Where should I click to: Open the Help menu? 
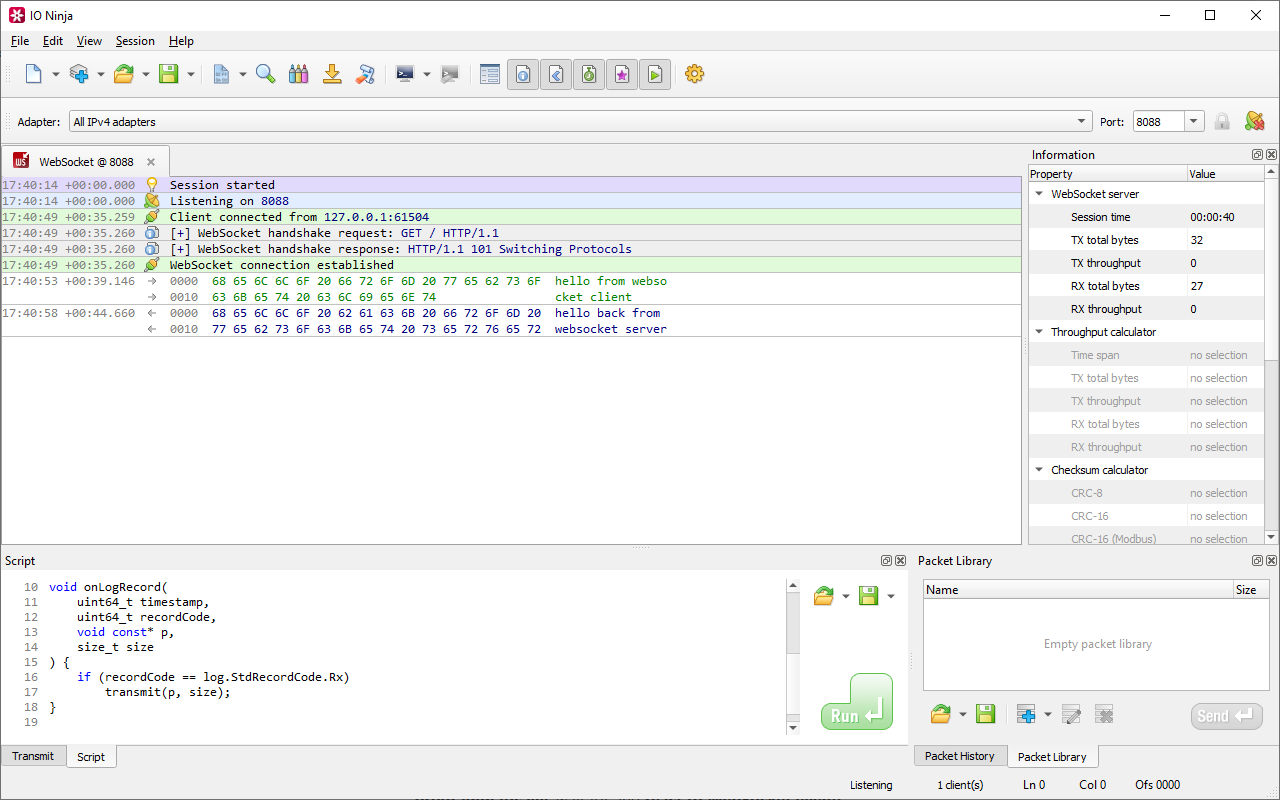coord(181,41)
